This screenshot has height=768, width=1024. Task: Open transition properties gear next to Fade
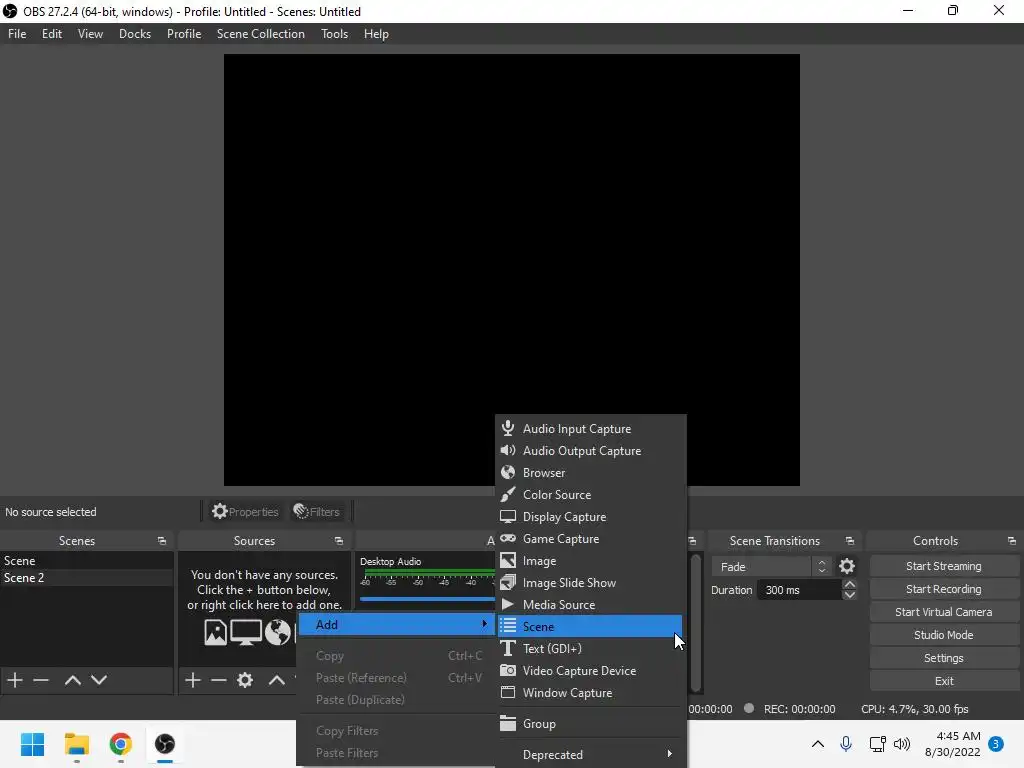846,566
